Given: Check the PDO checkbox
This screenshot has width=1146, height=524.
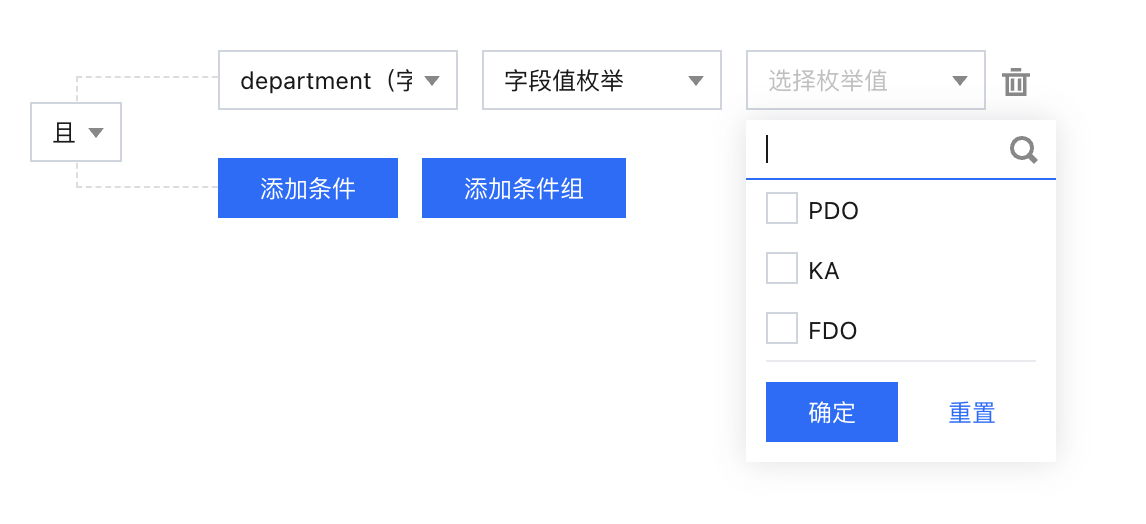Looking at the screenshot, I should point(781,209).
